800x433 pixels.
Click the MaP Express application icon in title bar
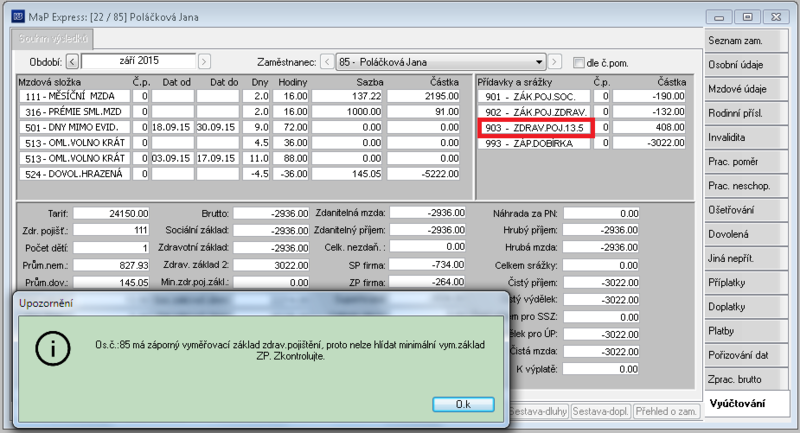18,16
